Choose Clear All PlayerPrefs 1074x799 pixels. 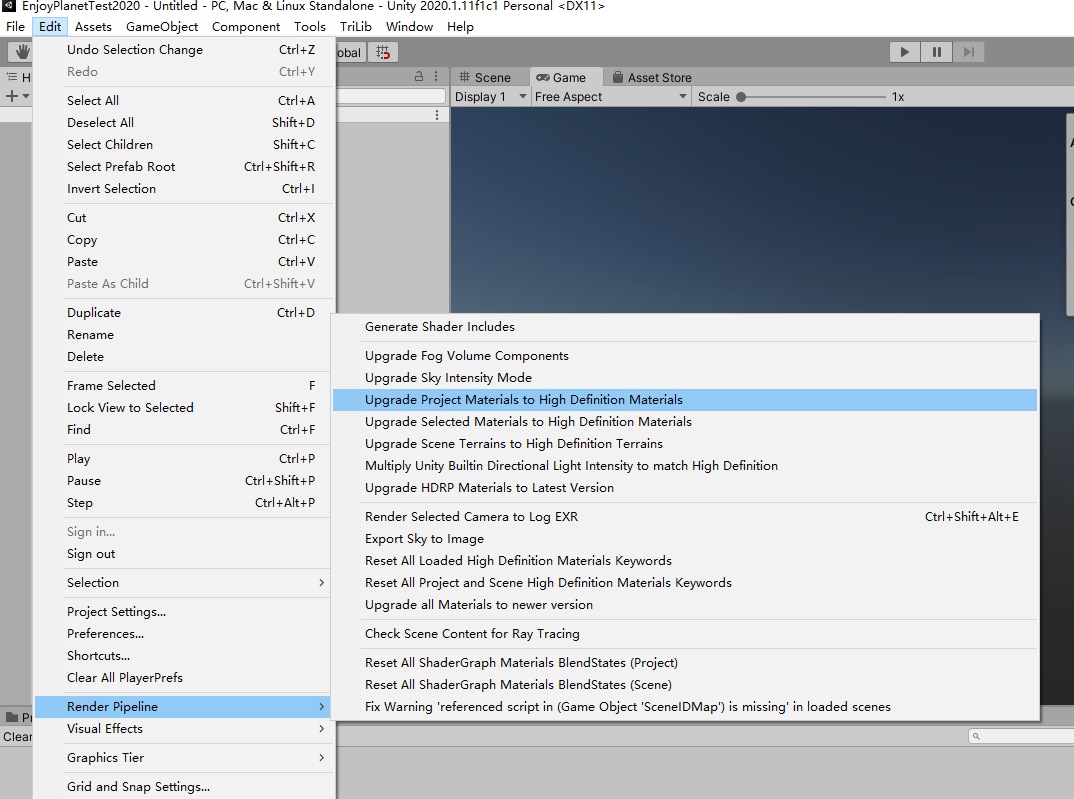click(185, 677)
